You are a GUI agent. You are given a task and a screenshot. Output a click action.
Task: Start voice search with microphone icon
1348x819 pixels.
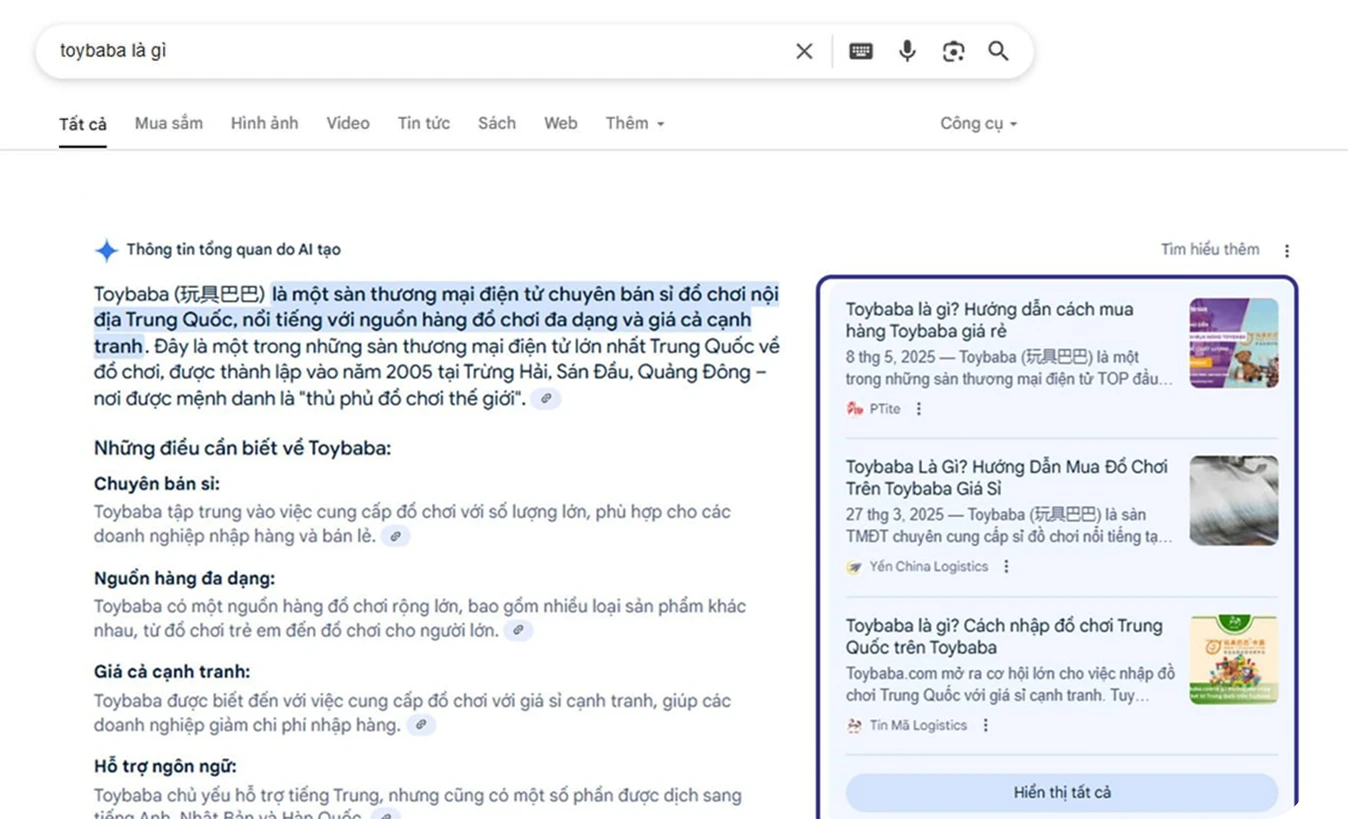907,51
